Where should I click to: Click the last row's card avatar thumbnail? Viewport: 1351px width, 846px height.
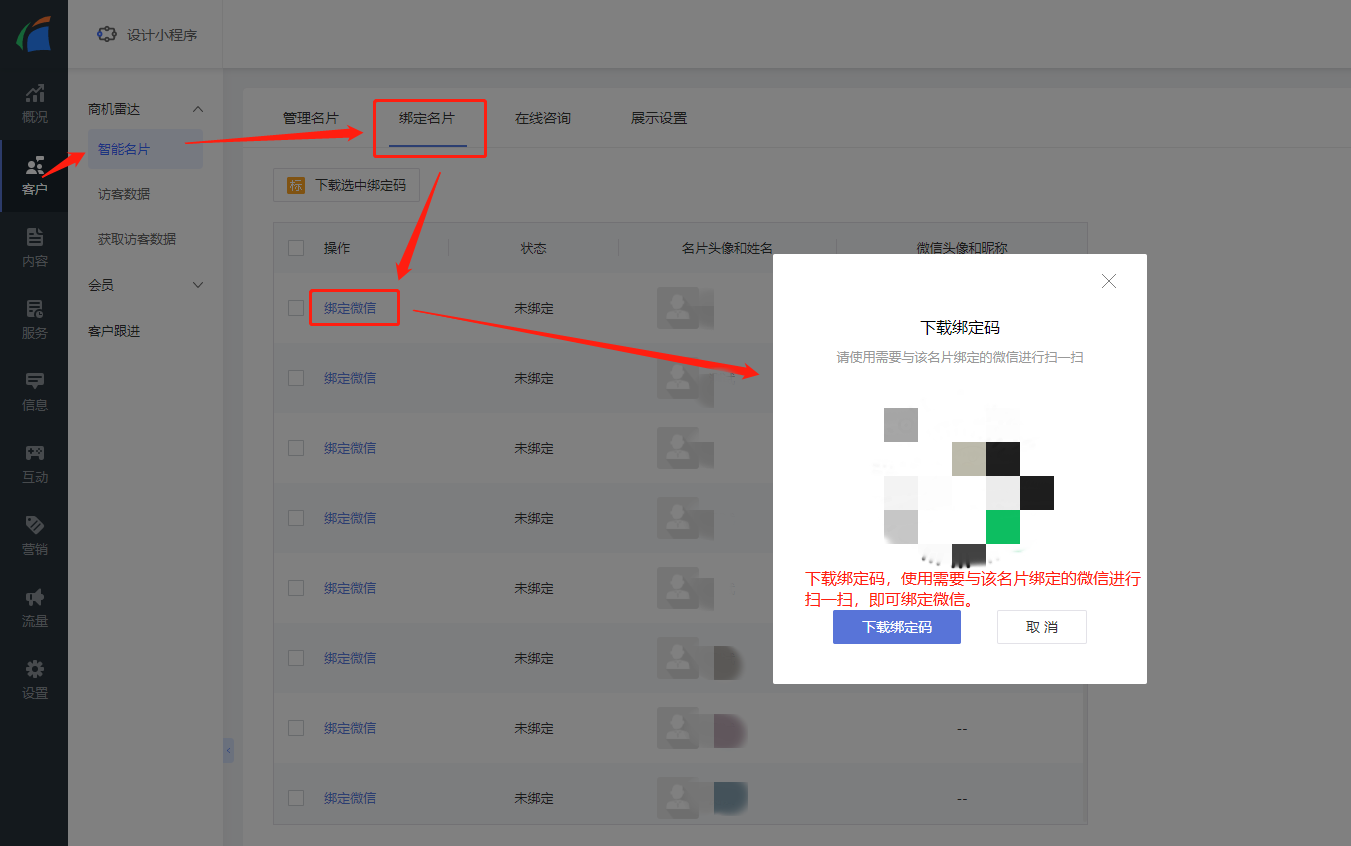click(x=678, y=798)
